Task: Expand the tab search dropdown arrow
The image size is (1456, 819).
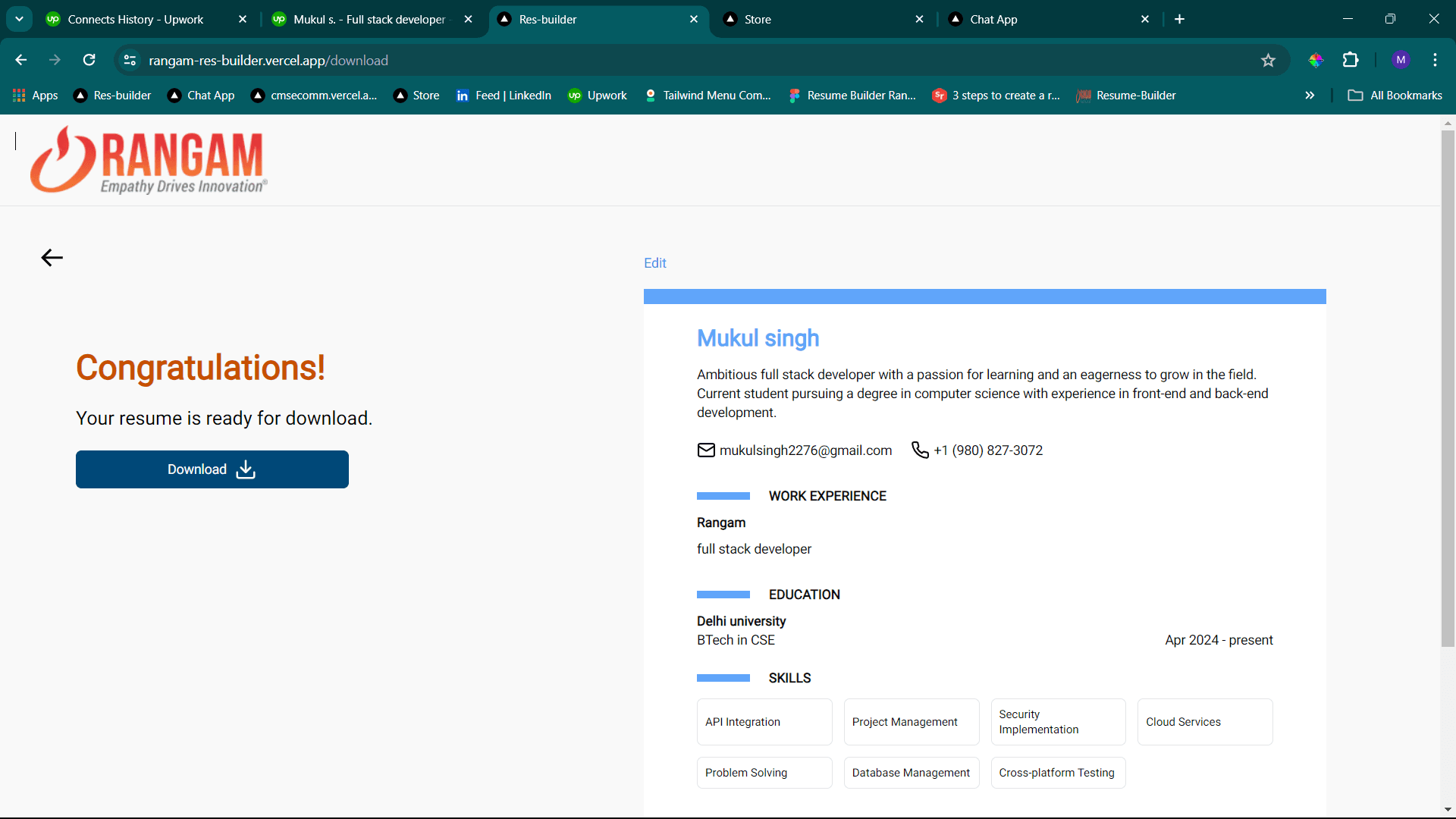Action: [x=19, y=19]
